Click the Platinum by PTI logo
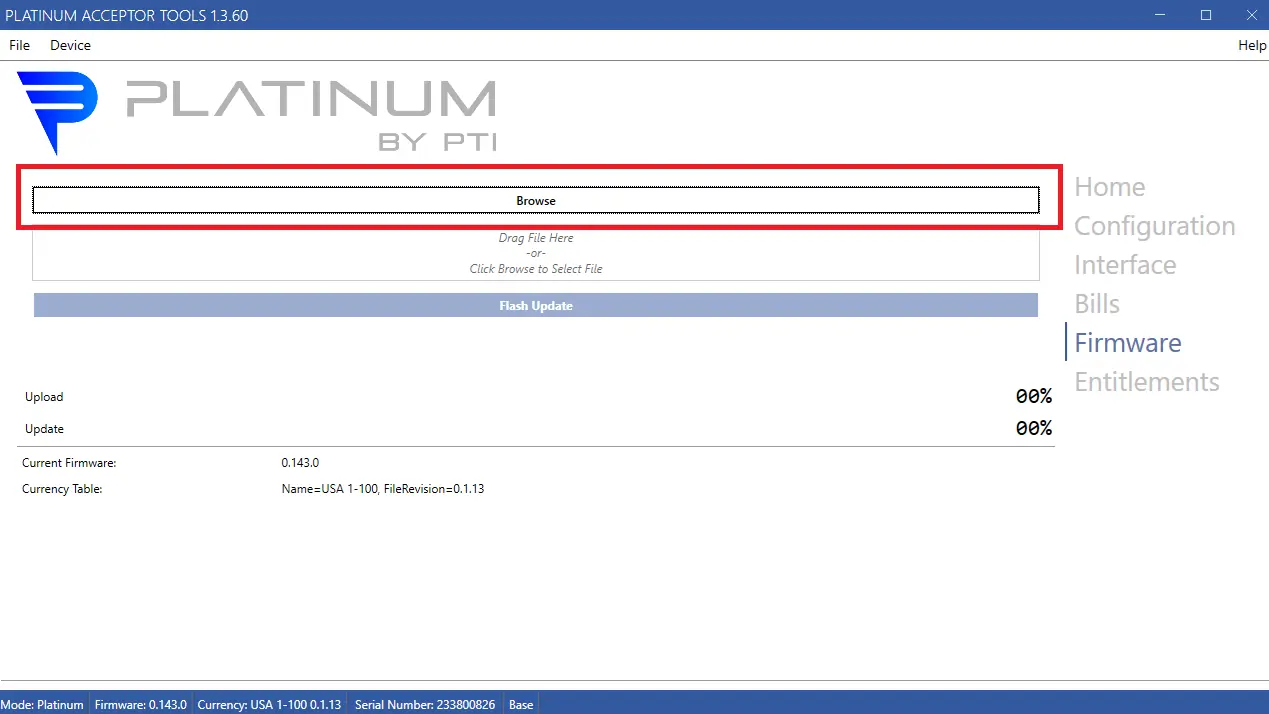This screenshot has width=1269, height=714. (257, 113)
